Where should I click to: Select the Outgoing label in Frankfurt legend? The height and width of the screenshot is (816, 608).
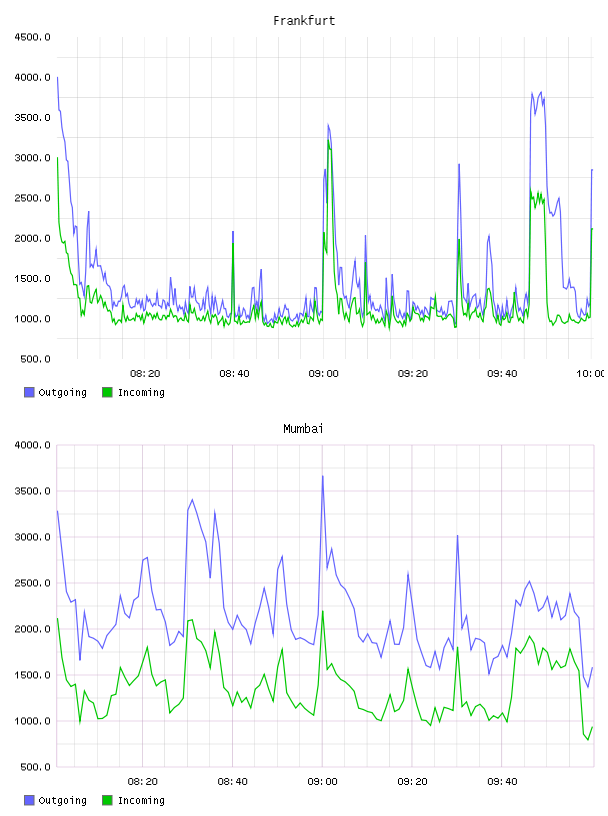click(x=62, y=392)
